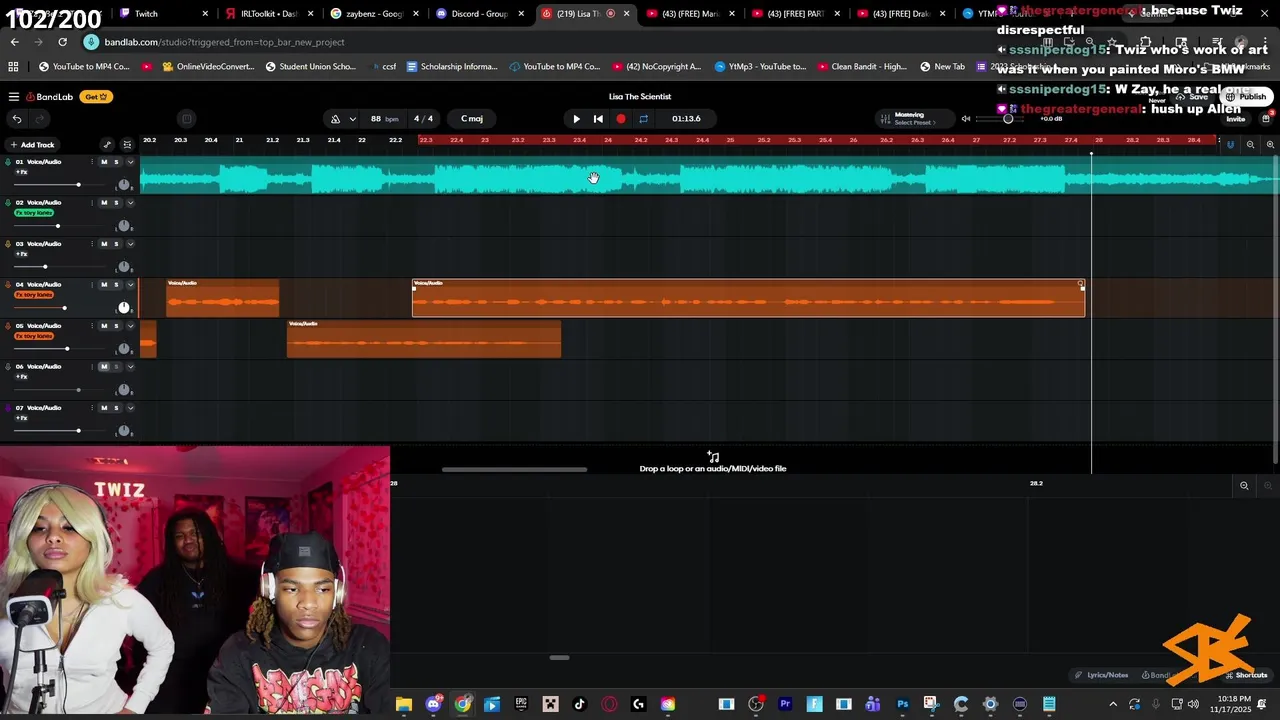Click Add Track button

(32, 145)
